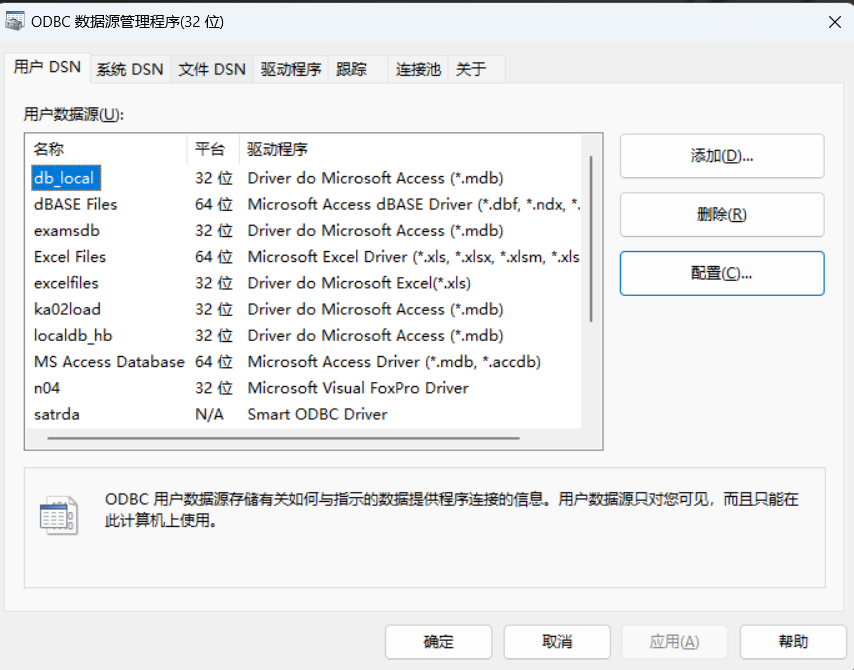
Task: Select the excelfiles data source
Action: 66,283
